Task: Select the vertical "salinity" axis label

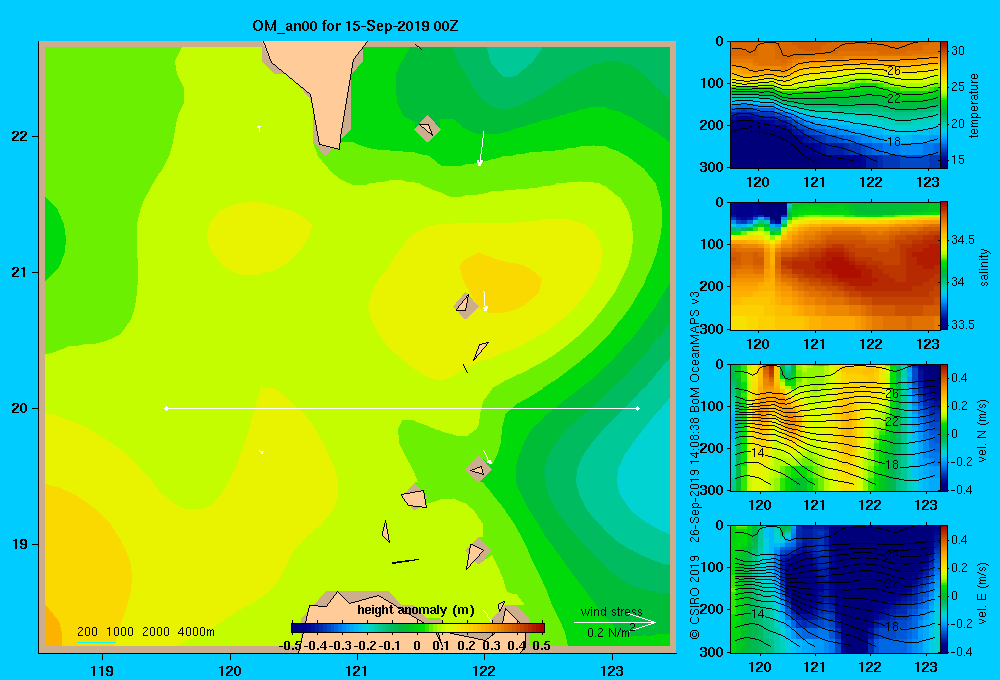Action: [984, 267]
